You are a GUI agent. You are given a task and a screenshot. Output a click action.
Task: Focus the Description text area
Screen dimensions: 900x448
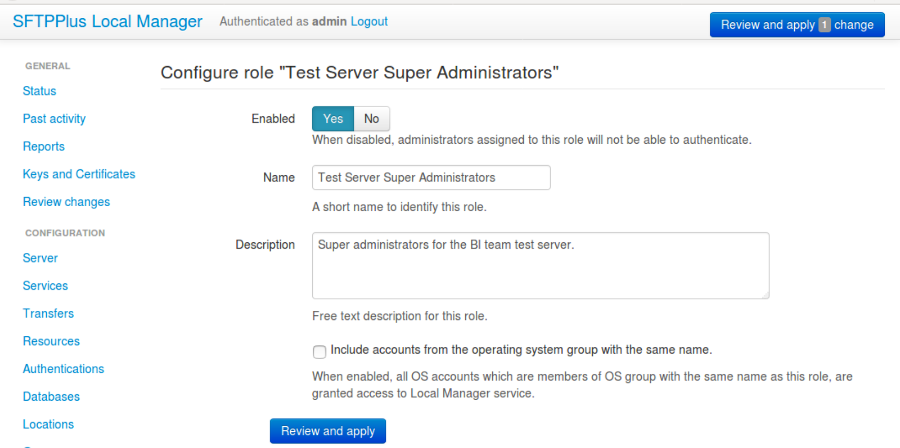[x=540, y=265]
